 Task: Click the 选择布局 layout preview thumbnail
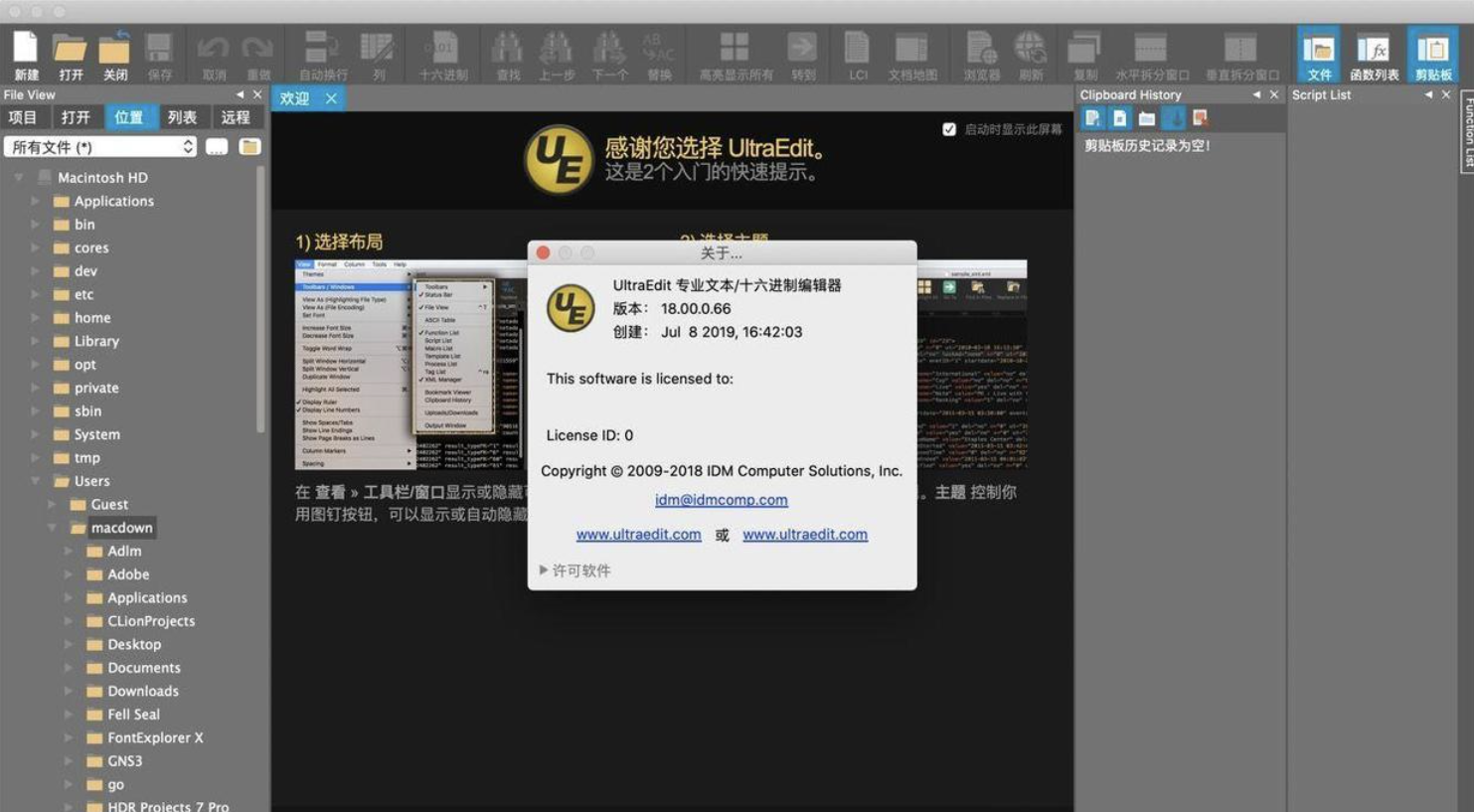tap(409, 365)
